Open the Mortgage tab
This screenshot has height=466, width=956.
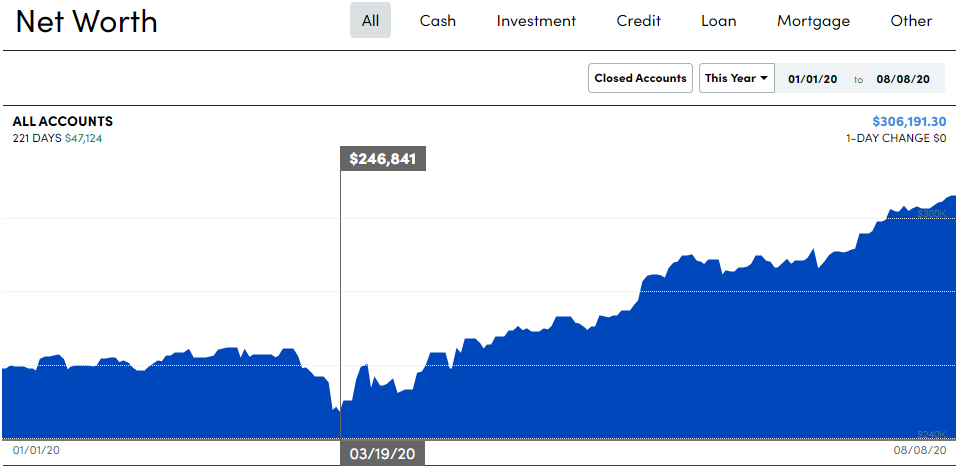pyautogui.click(x=813, y=21)
